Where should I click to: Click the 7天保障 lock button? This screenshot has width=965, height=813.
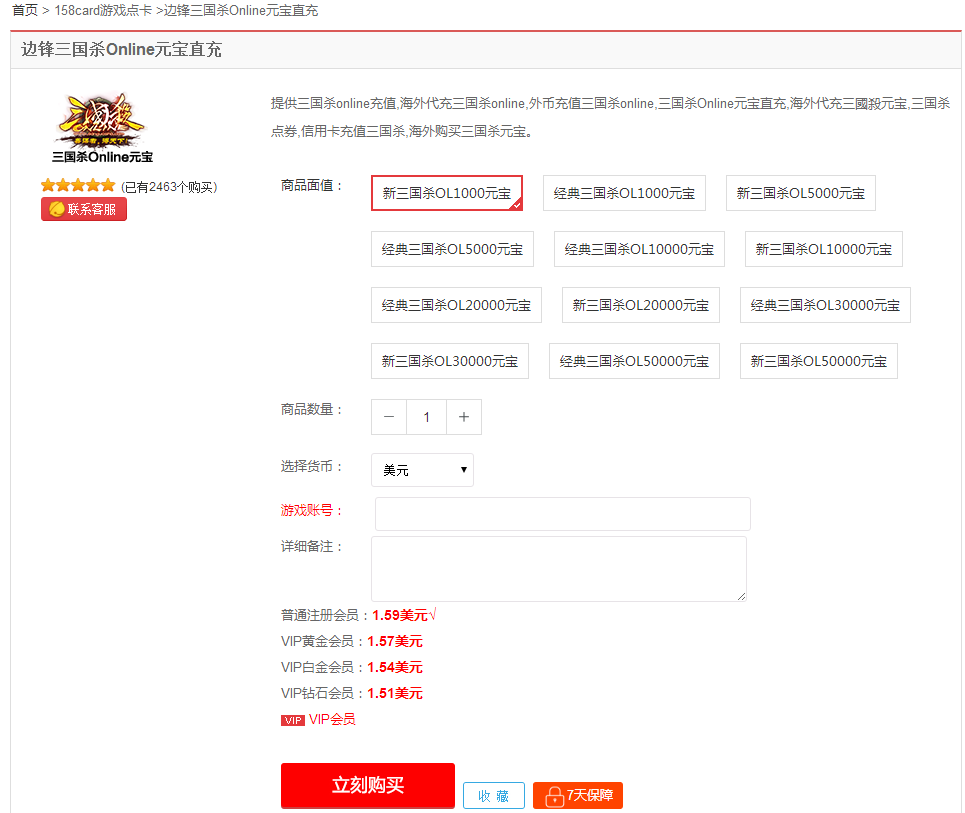click(578, 795)
